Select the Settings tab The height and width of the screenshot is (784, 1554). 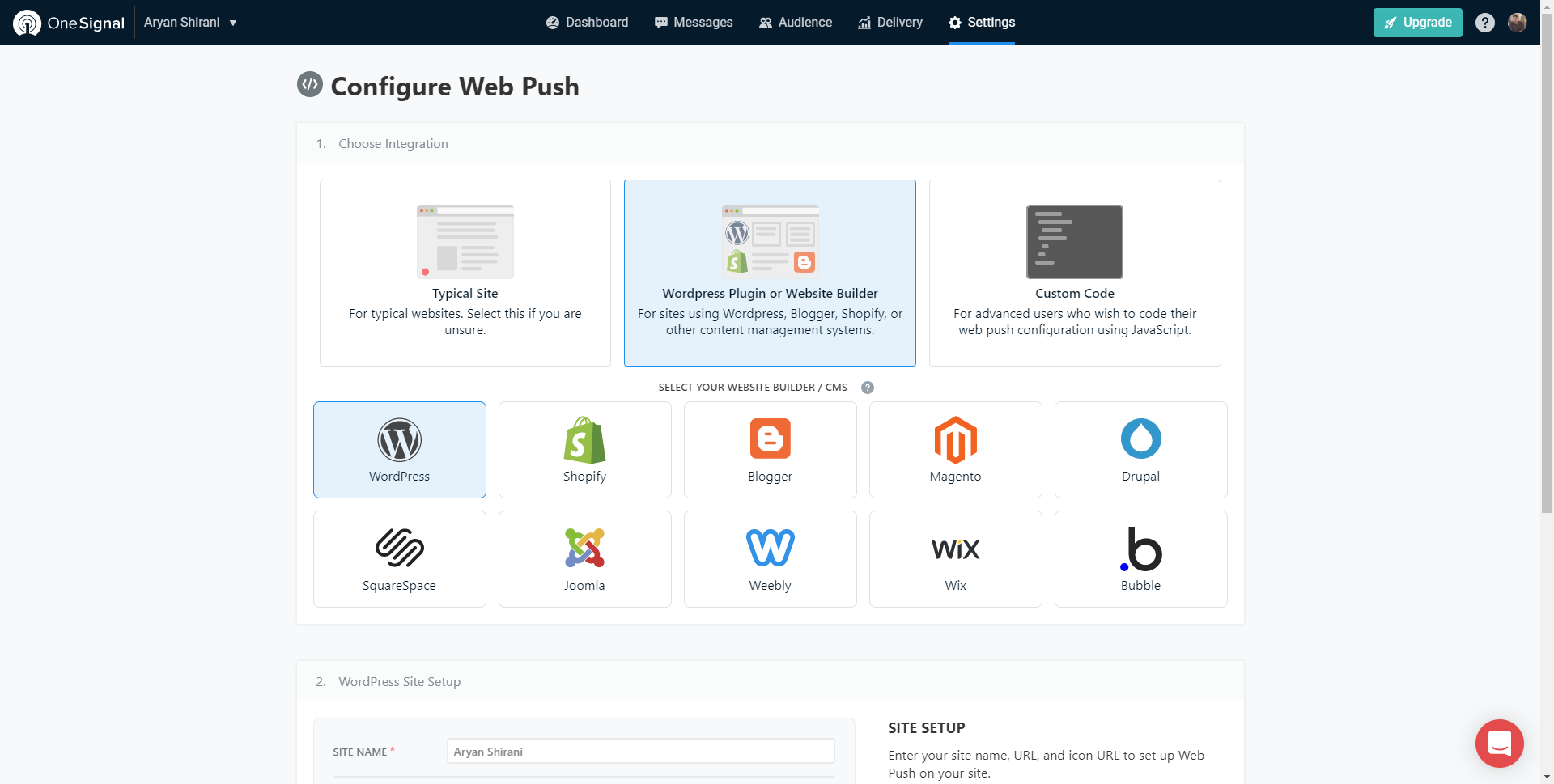point(982,23)
